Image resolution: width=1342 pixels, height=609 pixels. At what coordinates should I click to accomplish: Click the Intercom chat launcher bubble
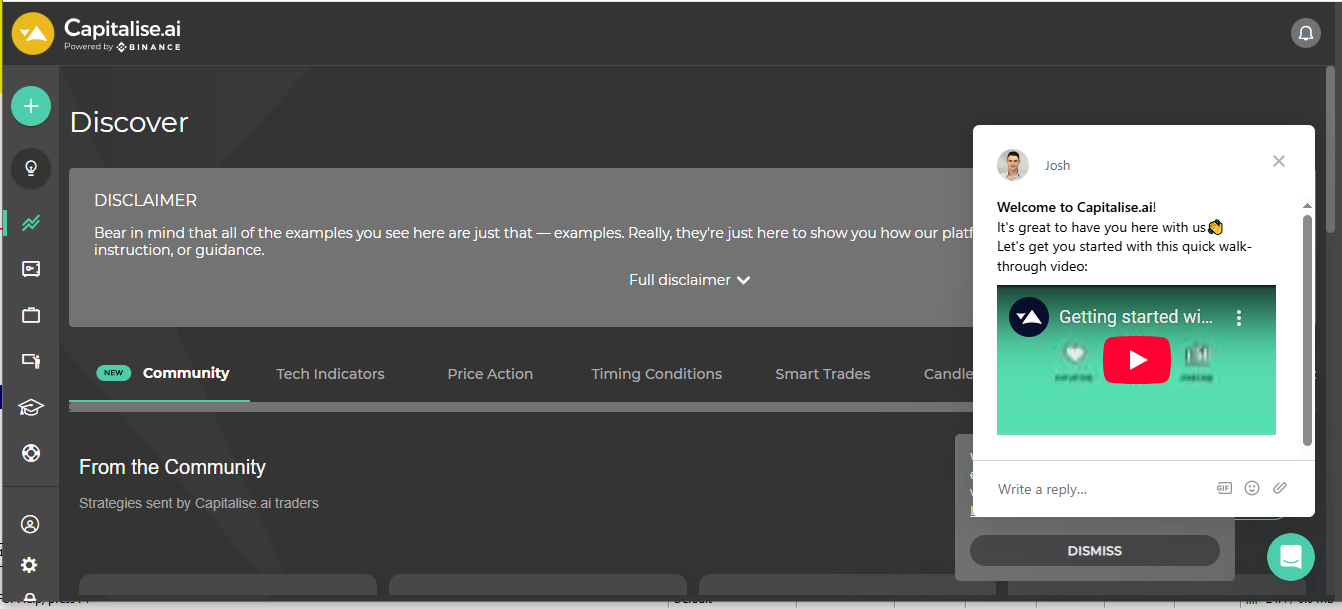tap(1291, 556)
